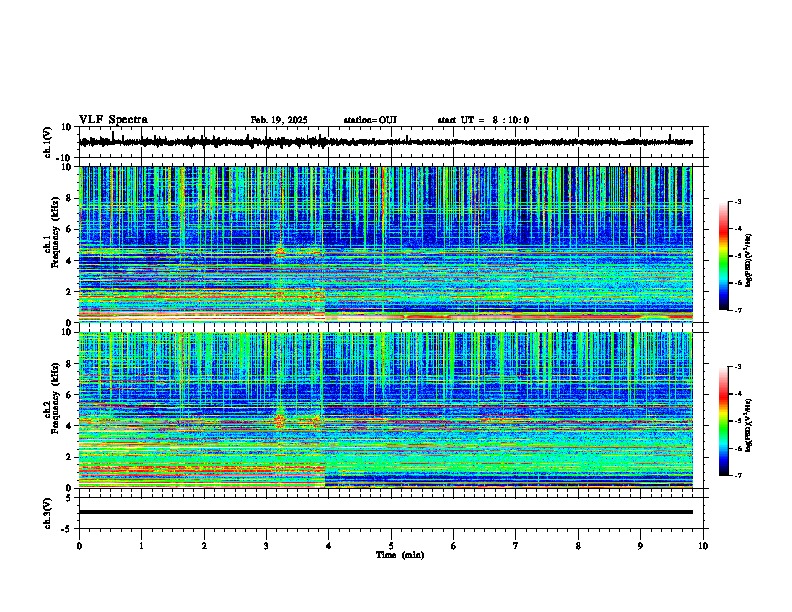Image resolution: width=792 pixels, height=612 pixels.
Task: Click the -3 label on ch.1 color bar
Action: point(737,202)
